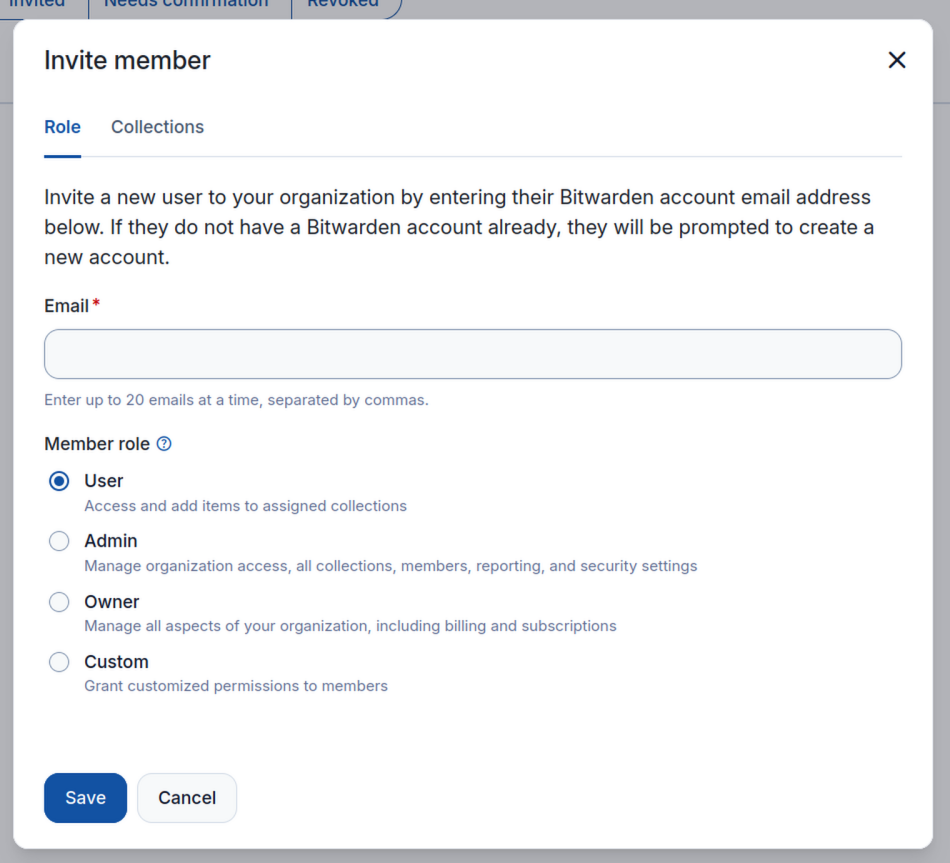
Task: Select the Owner role radio button
Action: coord(59,602)
